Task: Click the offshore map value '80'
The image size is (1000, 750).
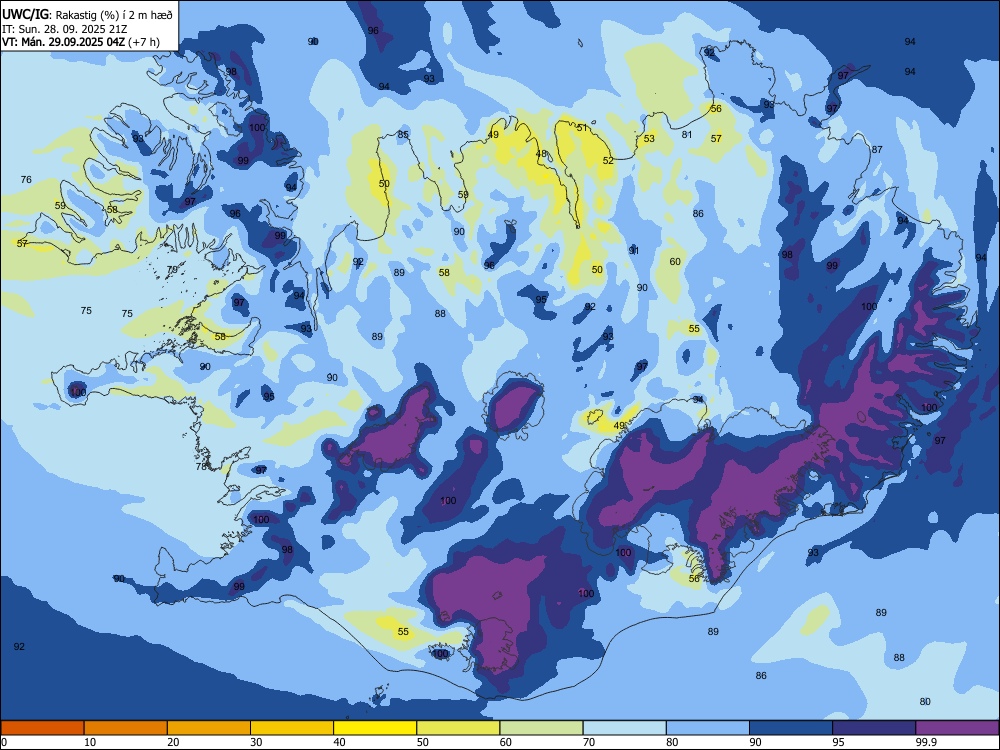Action: 925,702
